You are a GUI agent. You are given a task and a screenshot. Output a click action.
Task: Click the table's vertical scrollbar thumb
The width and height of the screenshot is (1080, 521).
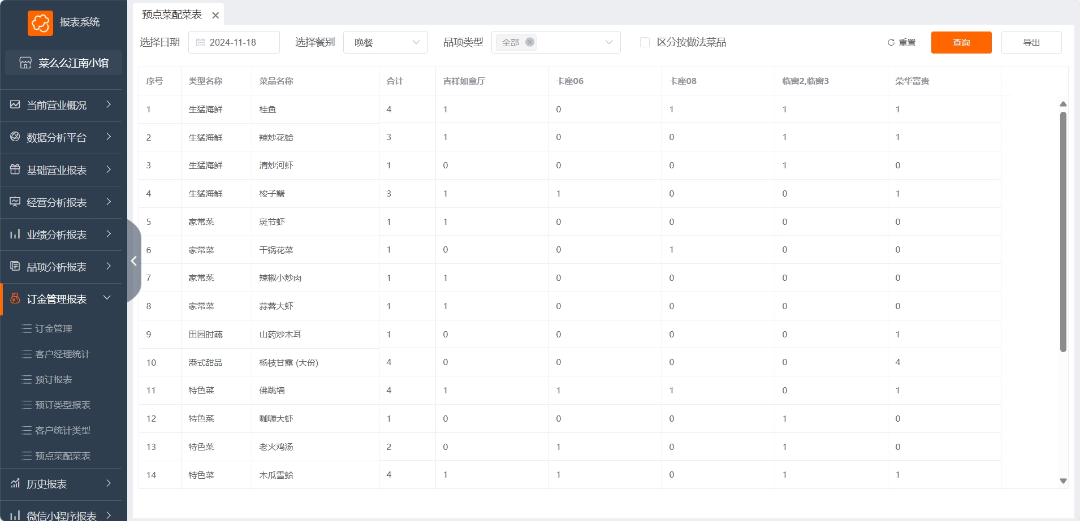[1063, 232]
